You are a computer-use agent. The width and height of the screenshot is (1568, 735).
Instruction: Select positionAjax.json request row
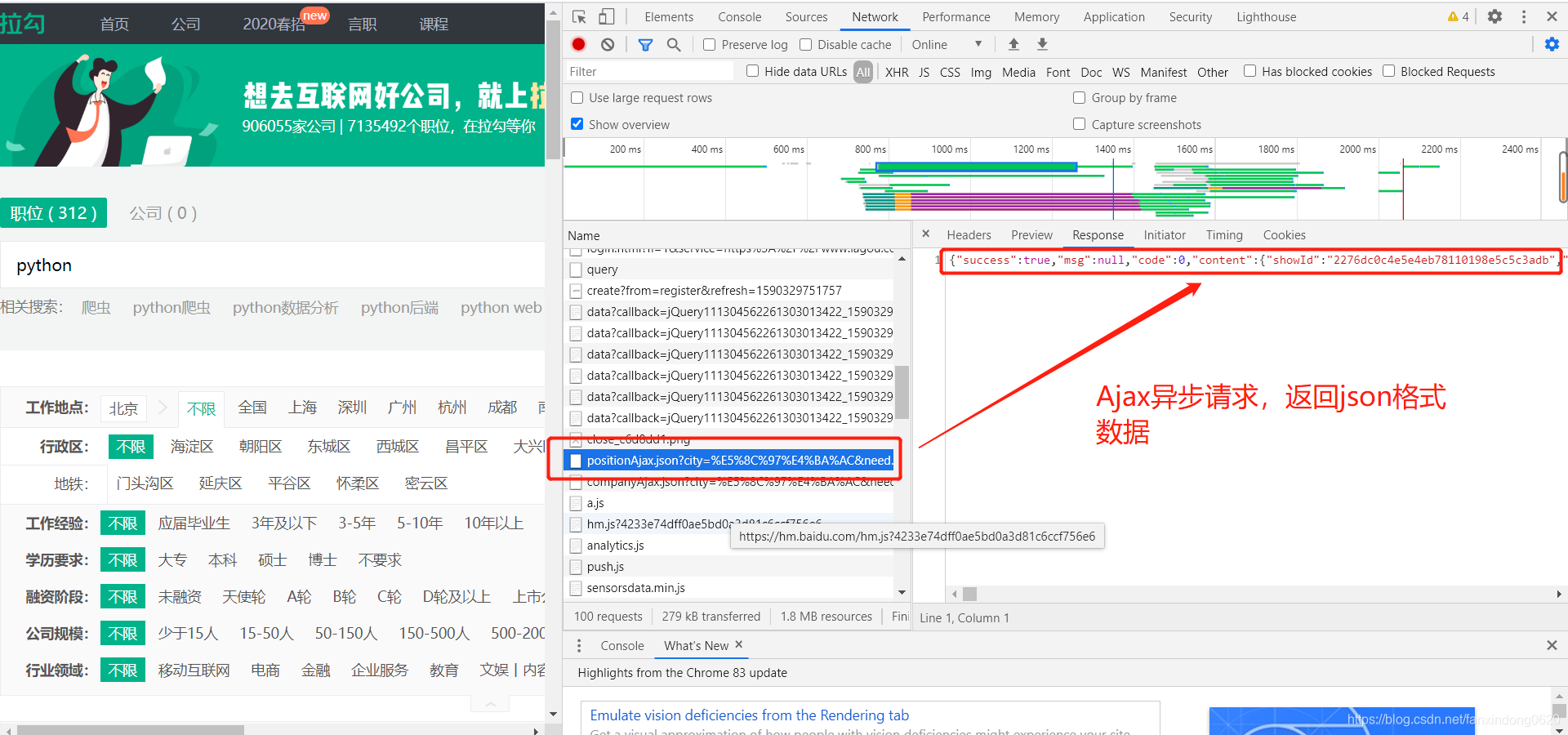pyautogui.click(x=730, y=461)
